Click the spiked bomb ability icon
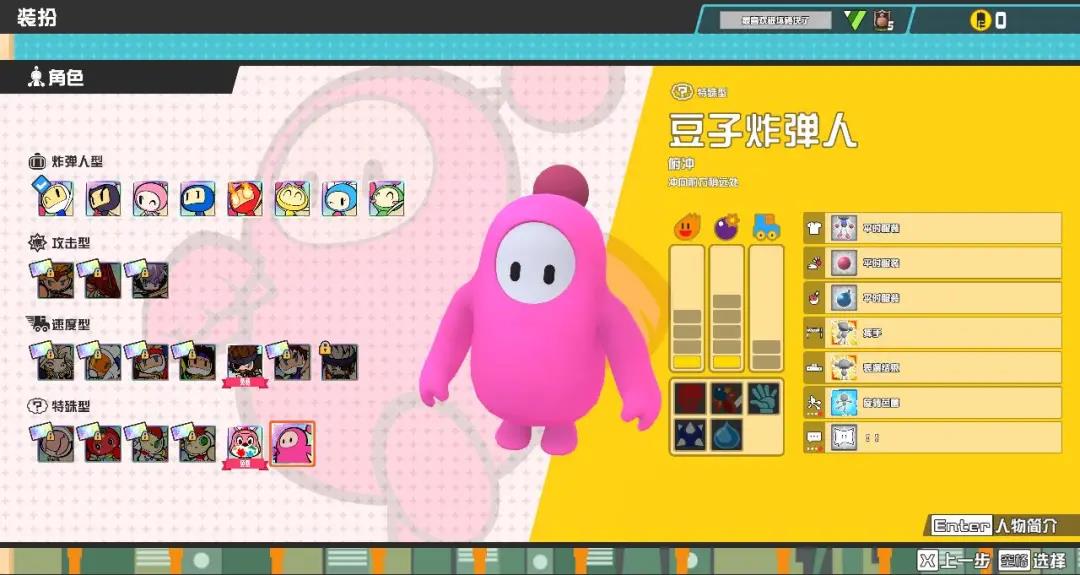Image resolution: width=1080 pixels, height=575 pixels. [x=689, y=435]
